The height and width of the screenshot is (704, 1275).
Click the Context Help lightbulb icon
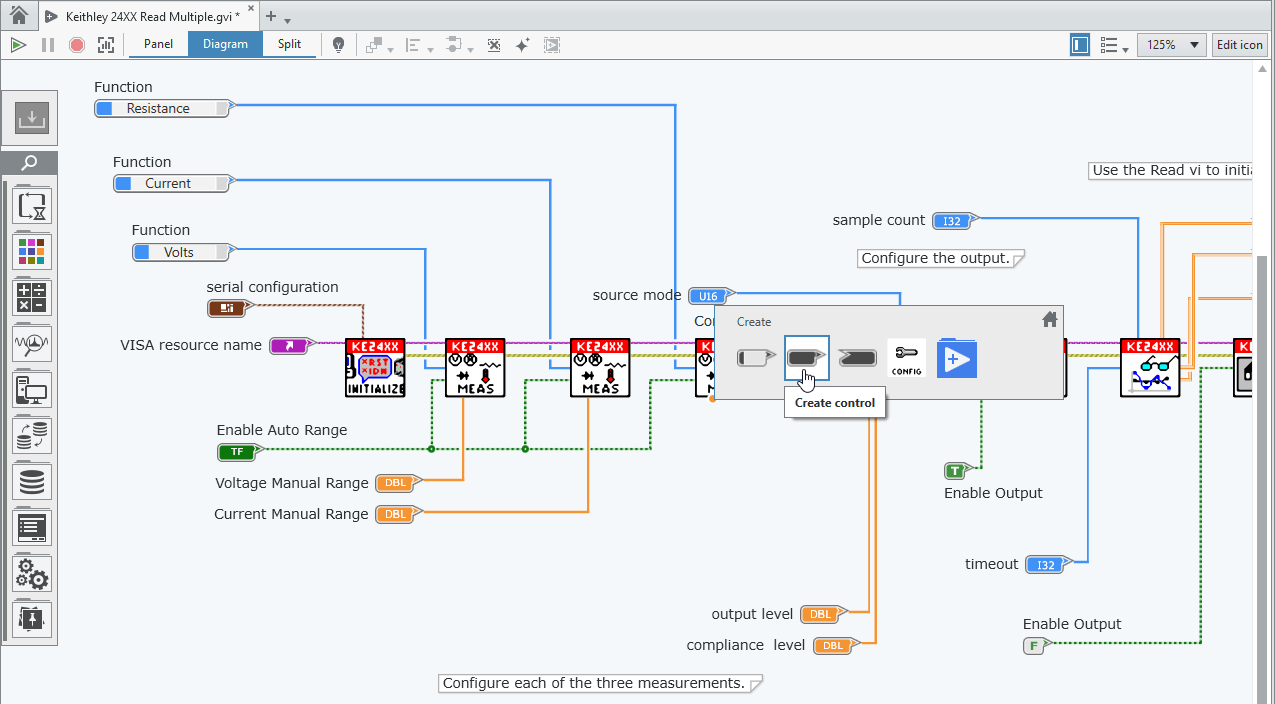339,45
